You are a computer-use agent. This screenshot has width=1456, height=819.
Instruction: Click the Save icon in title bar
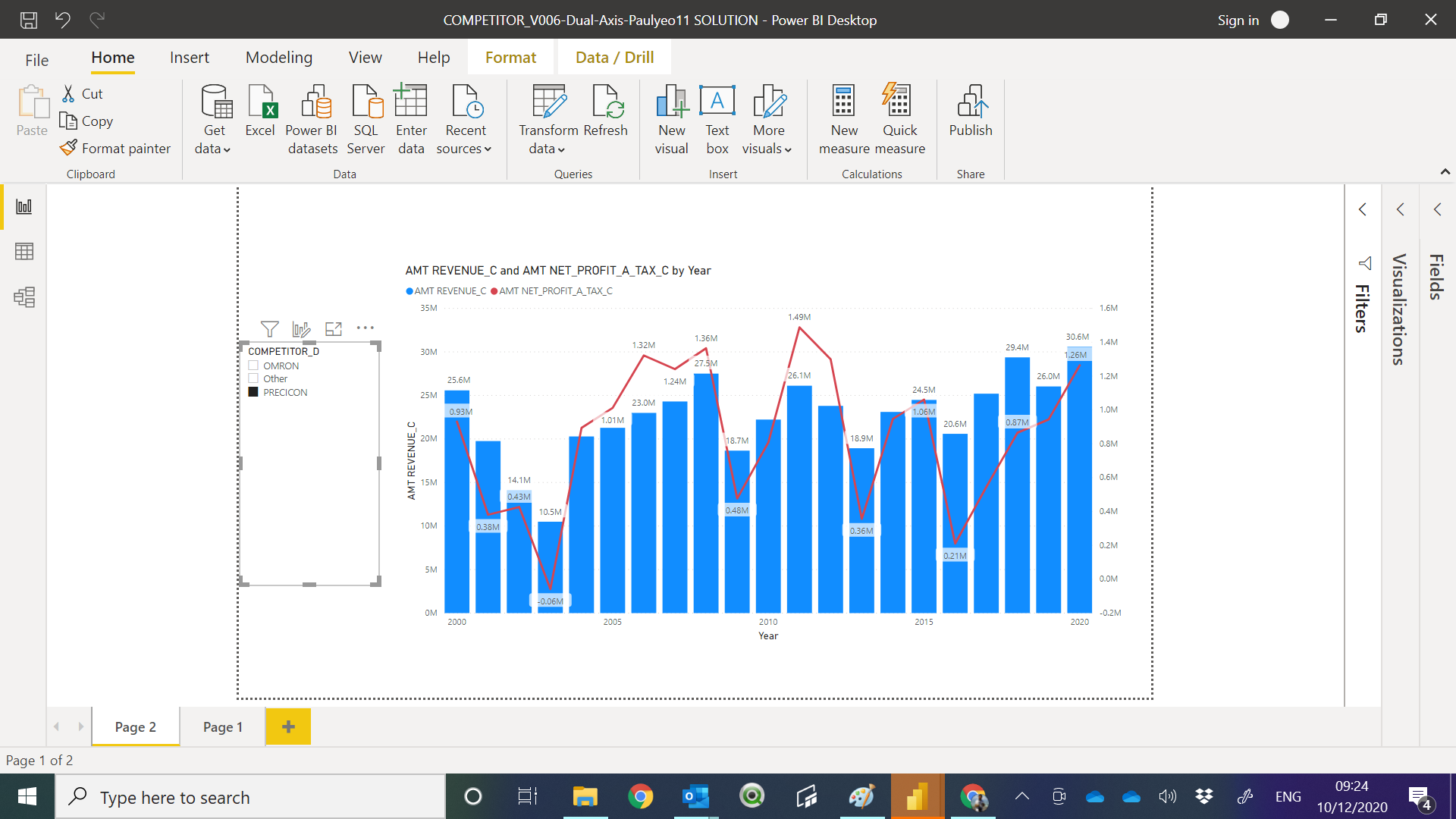click(29, 20)
